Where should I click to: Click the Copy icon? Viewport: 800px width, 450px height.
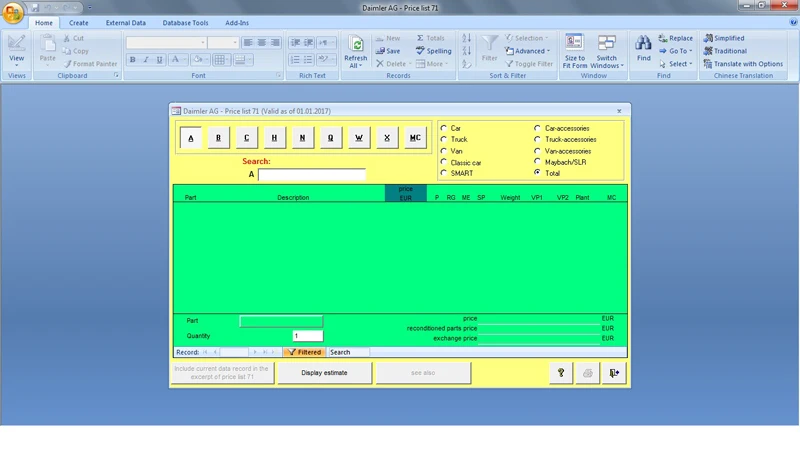[67, 51]
